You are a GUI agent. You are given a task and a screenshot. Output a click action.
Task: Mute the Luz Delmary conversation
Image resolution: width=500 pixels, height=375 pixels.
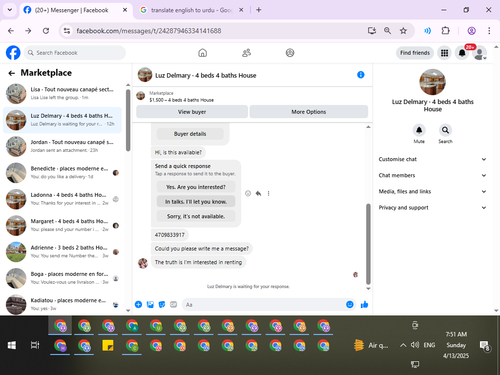pyautogui.click(x=419, y=130)
